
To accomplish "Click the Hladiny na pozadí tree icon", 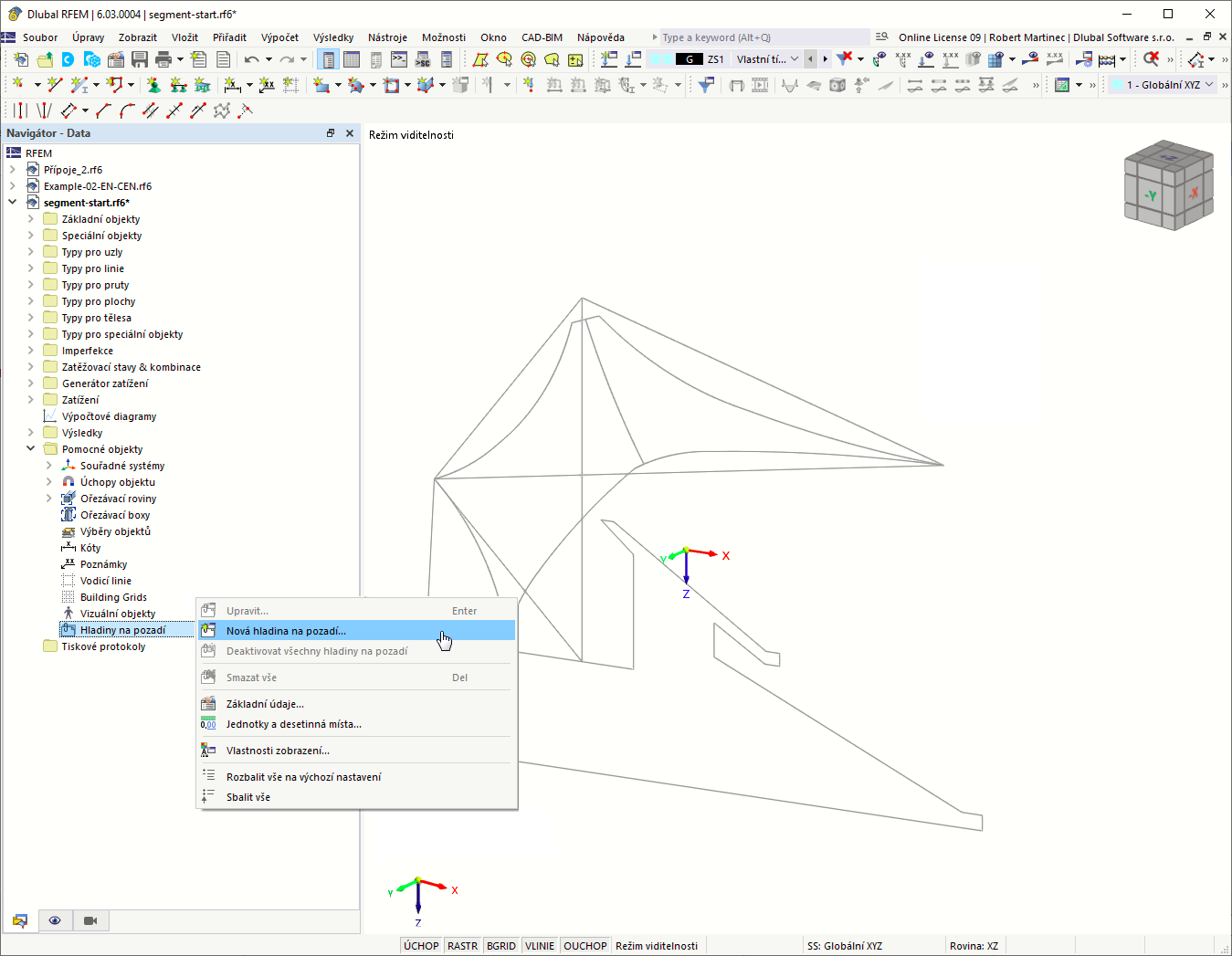I will click(68, 630).
